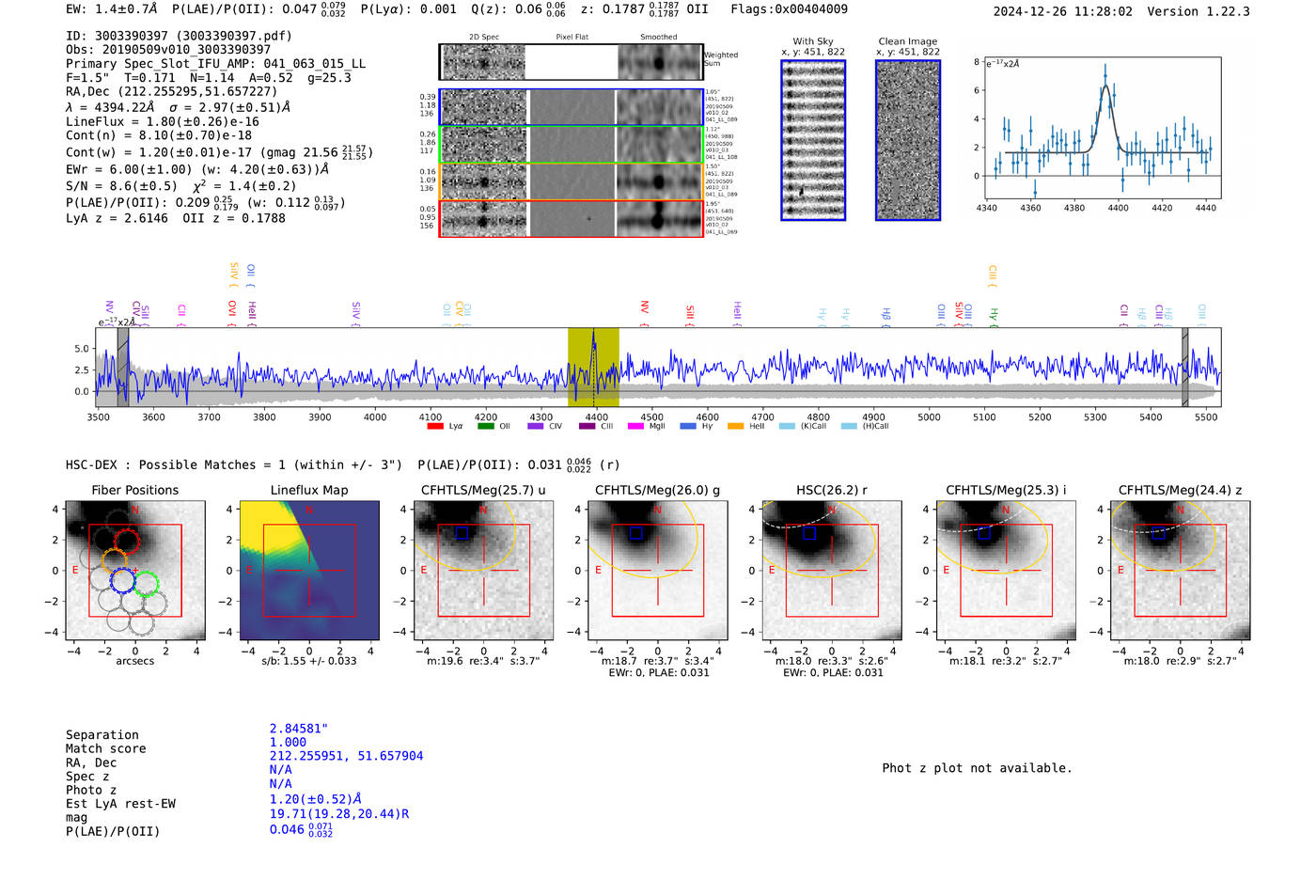Select the red-framed fiber spectrum row
This screenshot has width=1316, height=896.
(572, 218)
